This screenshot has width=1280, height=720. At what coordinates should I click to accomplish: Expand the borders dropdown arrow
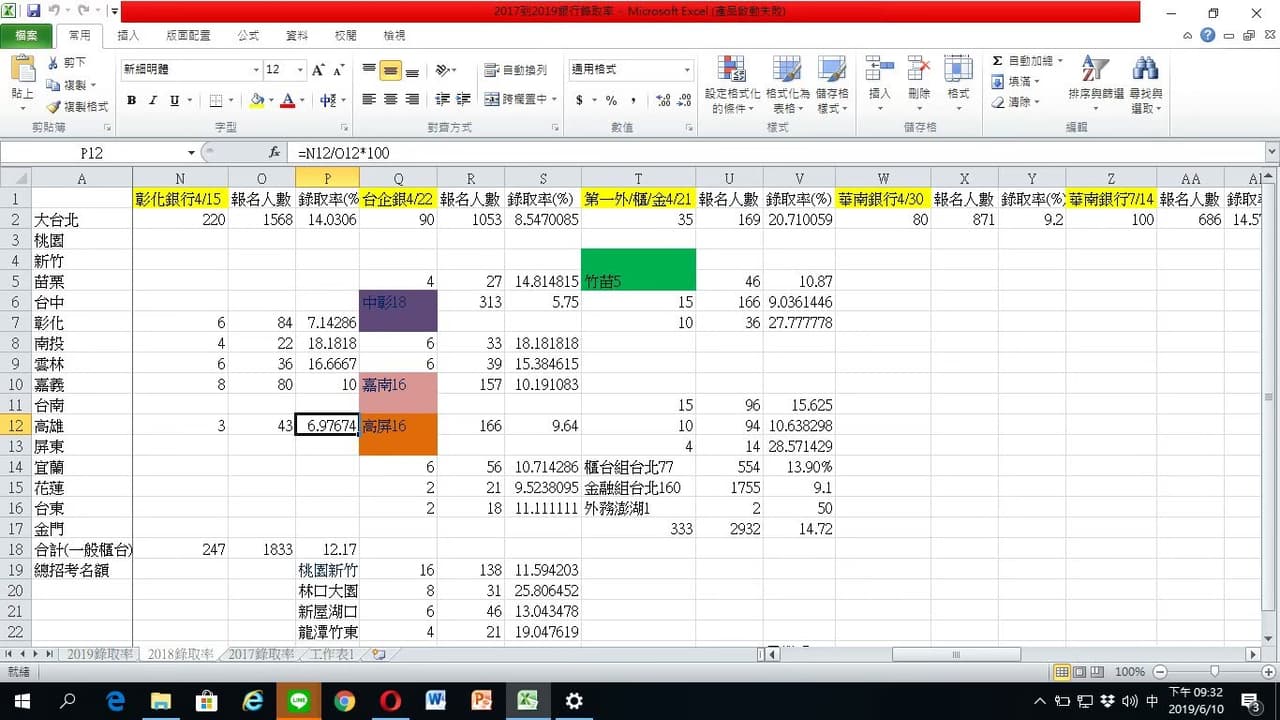click(230, 100)
